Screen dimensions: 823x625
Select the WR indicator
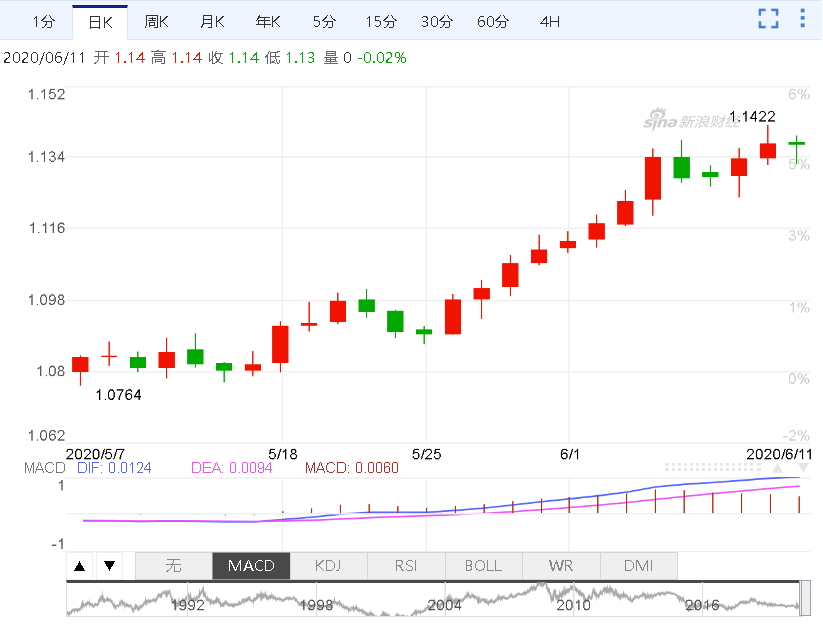point(561,566)
